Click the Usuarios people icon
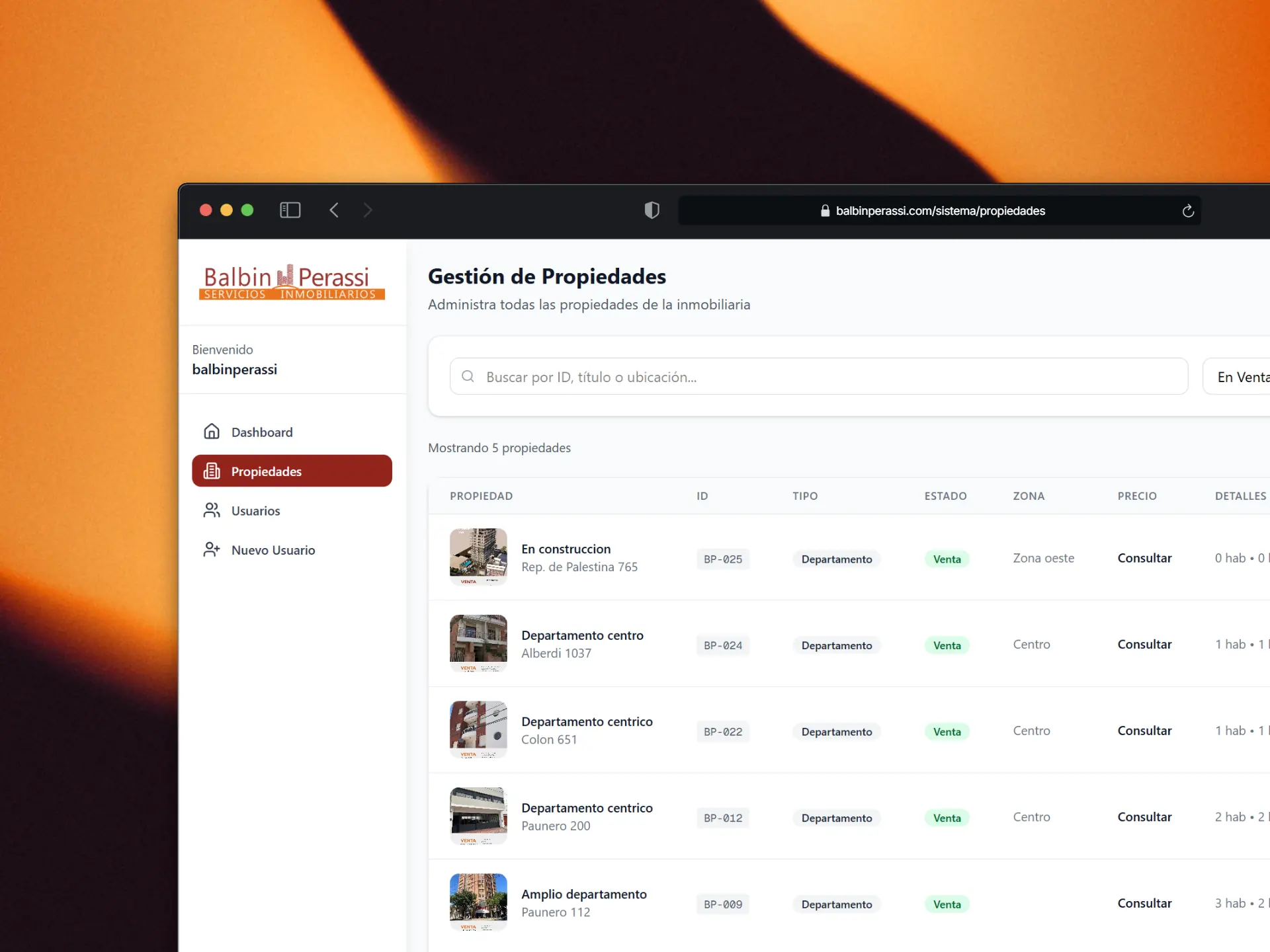 (x=212, y=510)
